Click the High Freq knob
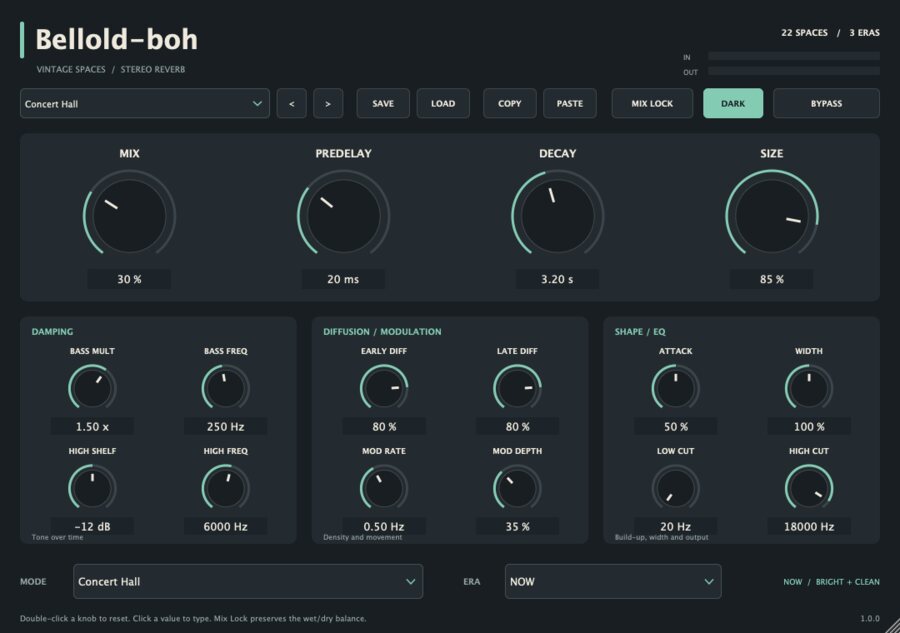Viewport: 900px width, 633px height. pyautogui.click(x=226, y=488)
